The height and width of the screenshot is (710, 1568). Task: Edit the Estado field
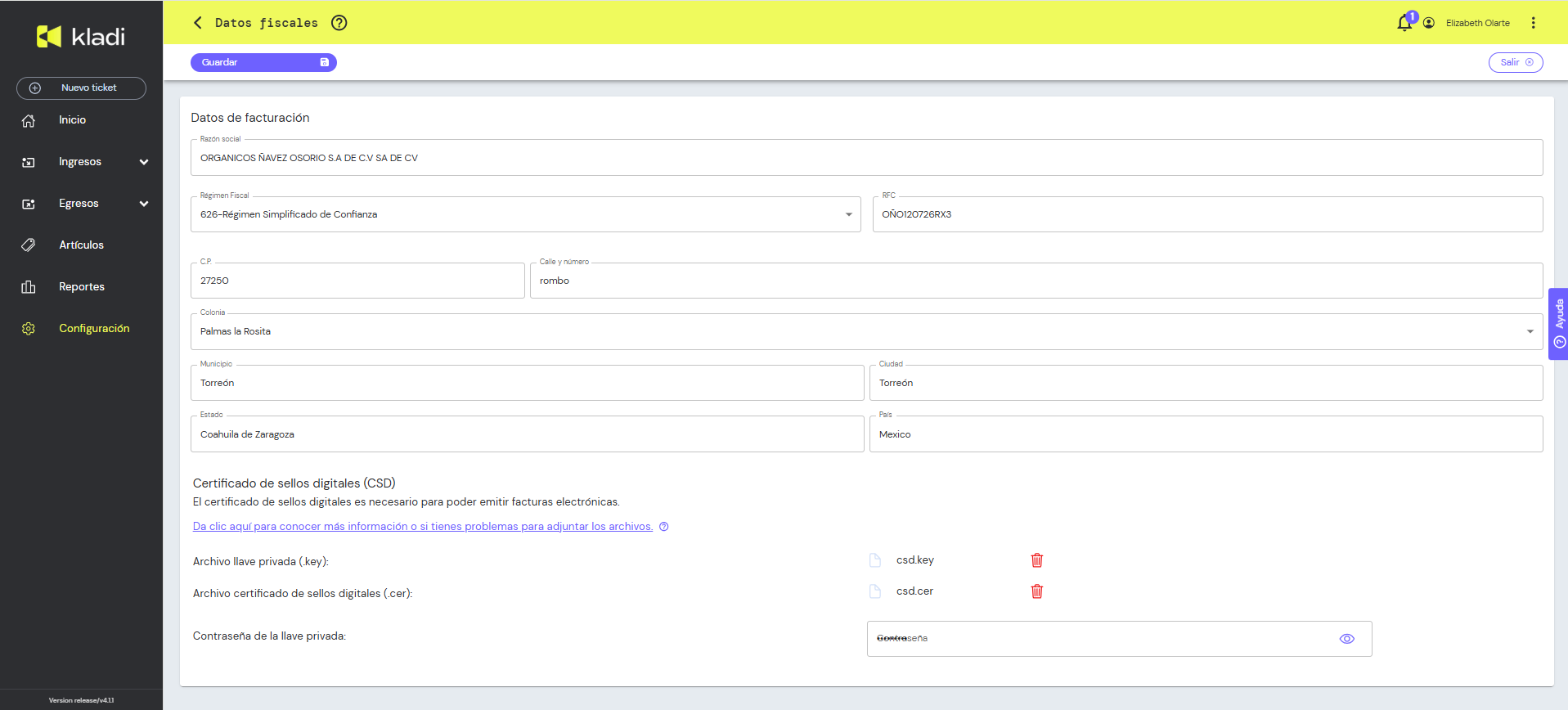[527, 434]
